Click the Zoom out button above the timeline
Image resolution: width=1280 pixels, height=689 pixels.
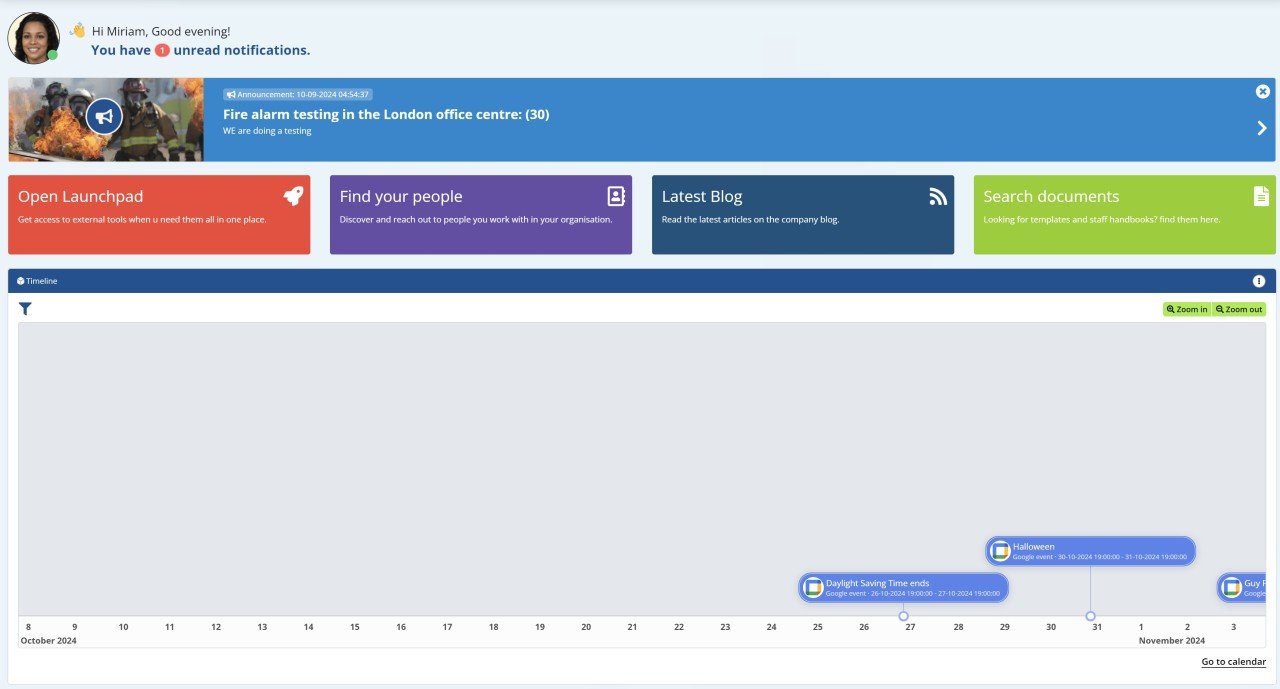coord(1238,309)
